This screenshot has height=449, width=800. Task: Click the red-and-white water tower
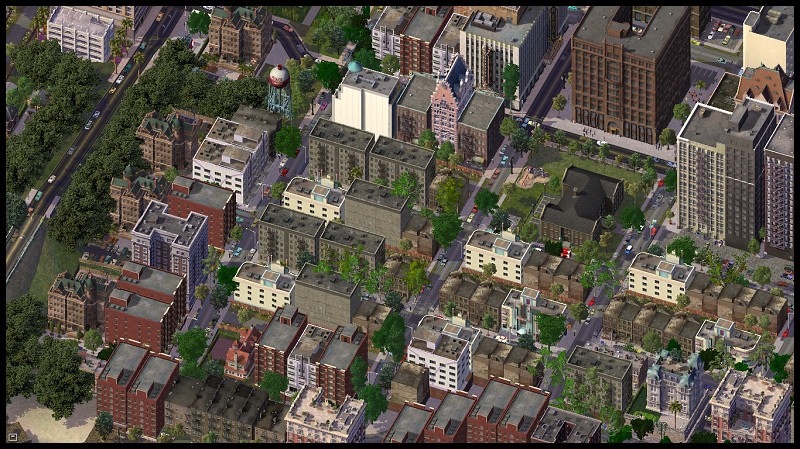point(280,92)
